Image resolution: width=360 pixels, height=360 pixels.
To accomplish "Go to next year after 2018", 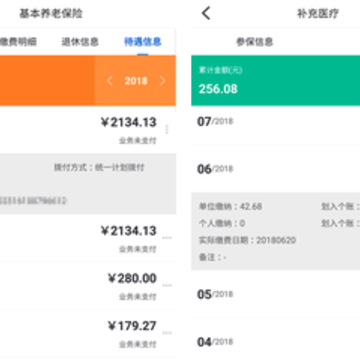I will [x=162, y=81].
